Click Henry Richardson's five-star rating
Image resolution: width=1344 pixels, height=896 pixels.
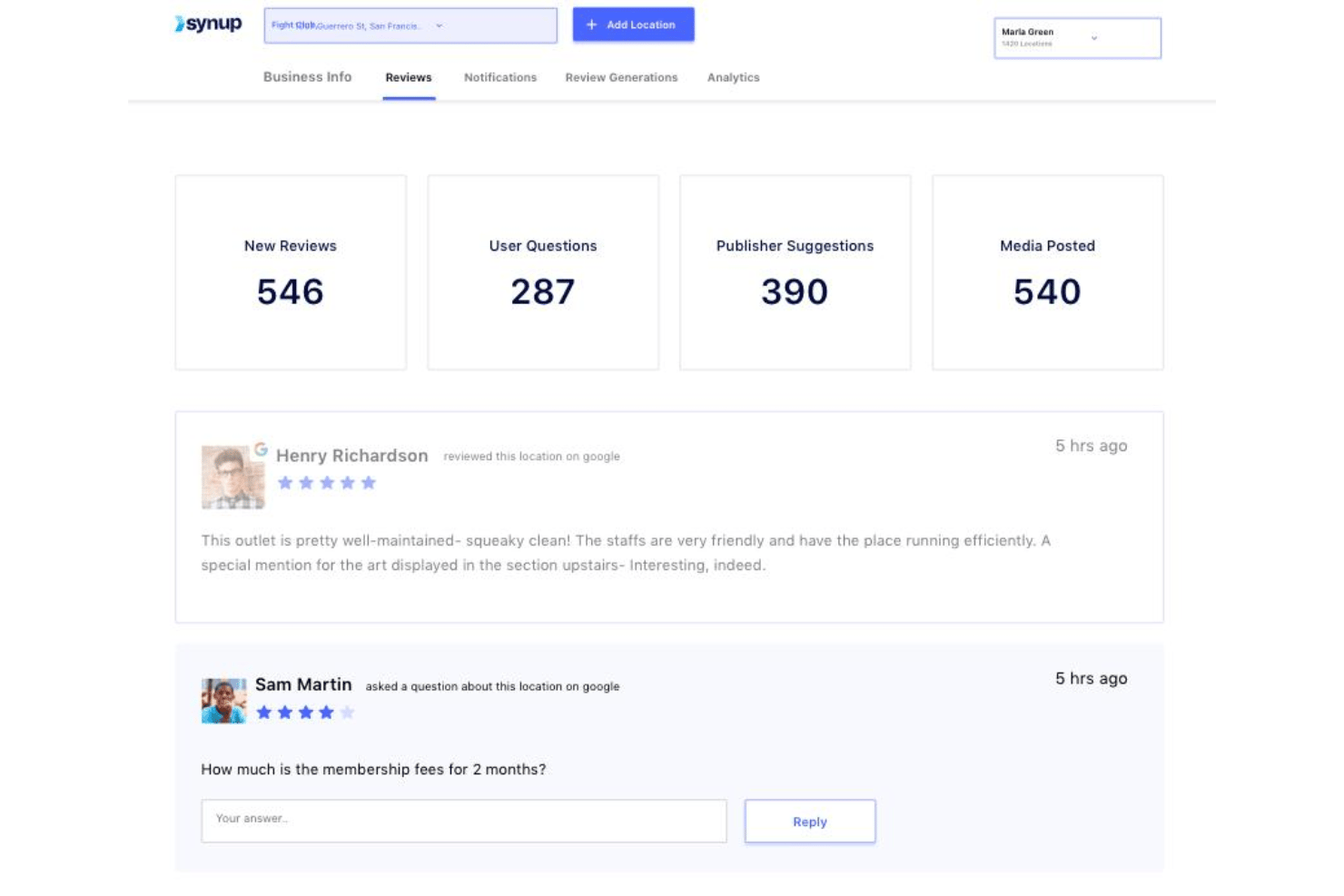[327, 483]
